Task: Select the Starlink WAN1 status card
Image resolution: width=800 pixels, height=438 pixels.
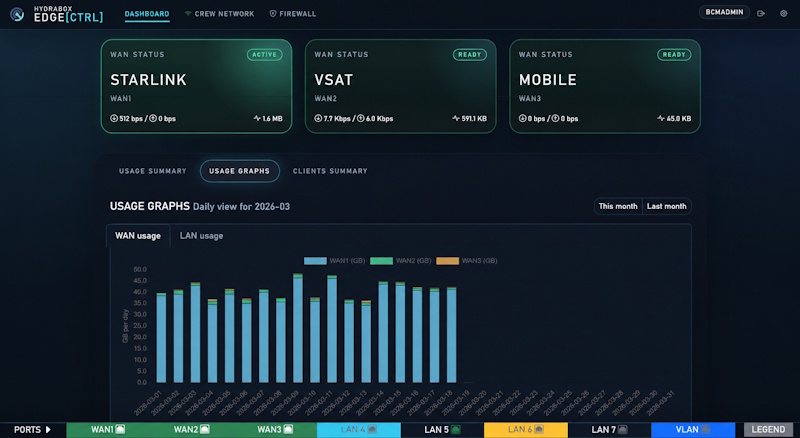Action: [196, 86]
